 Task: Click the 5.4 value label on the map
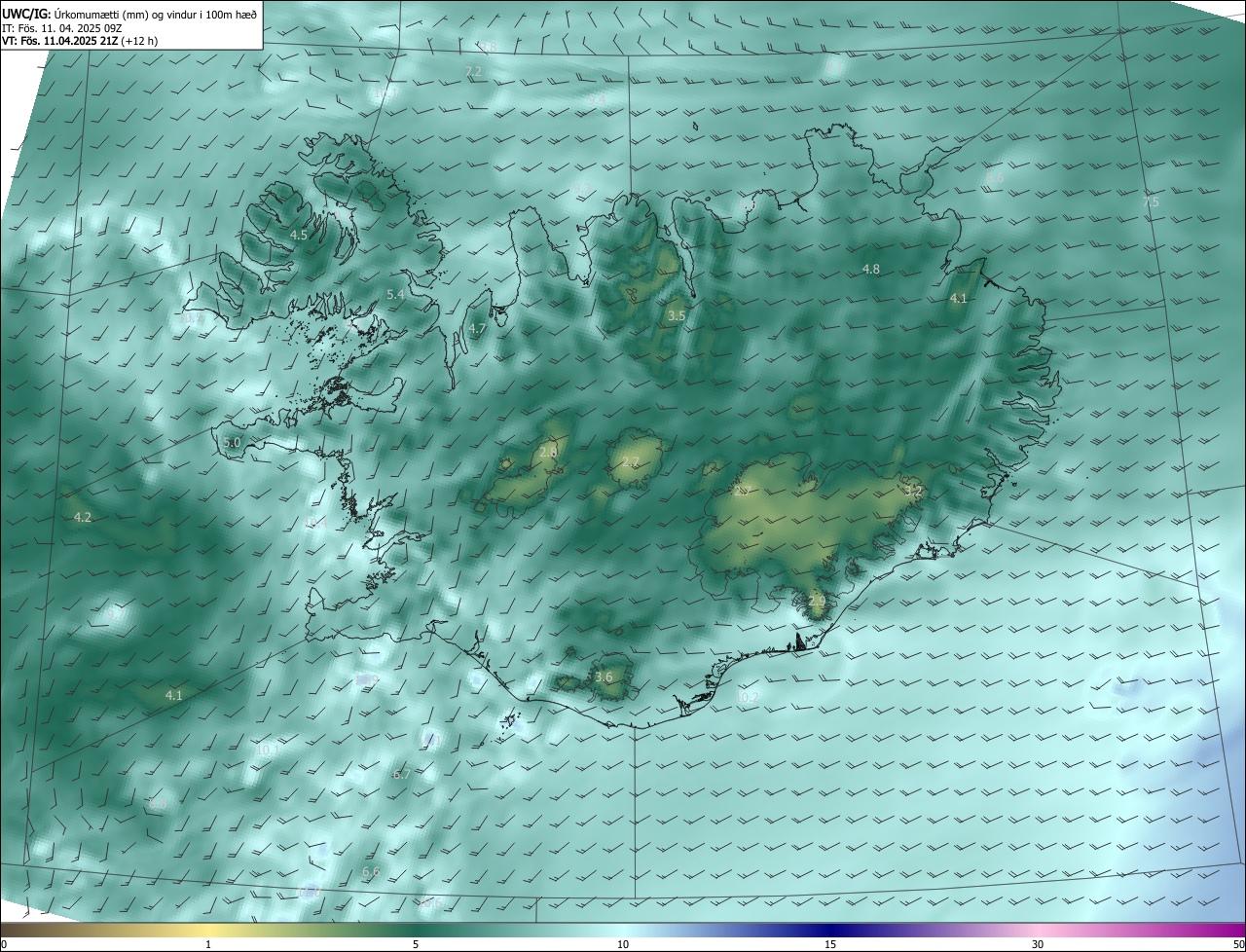(x=395, y=294)
